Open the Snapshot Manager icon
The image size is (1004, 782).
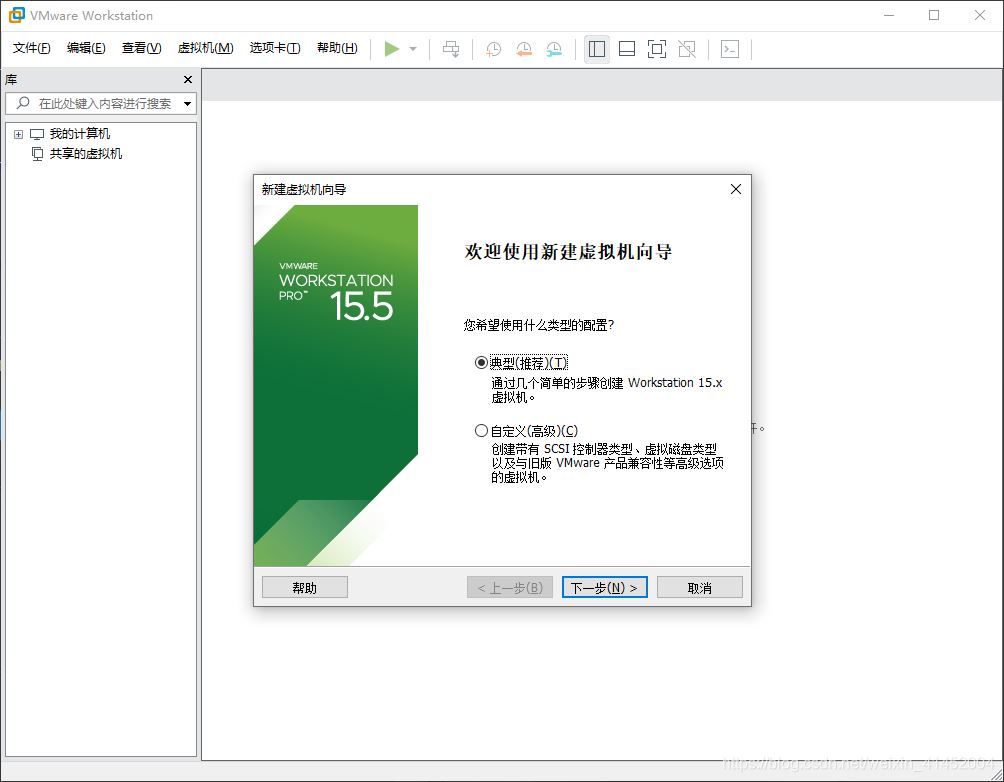coord(553,48)
